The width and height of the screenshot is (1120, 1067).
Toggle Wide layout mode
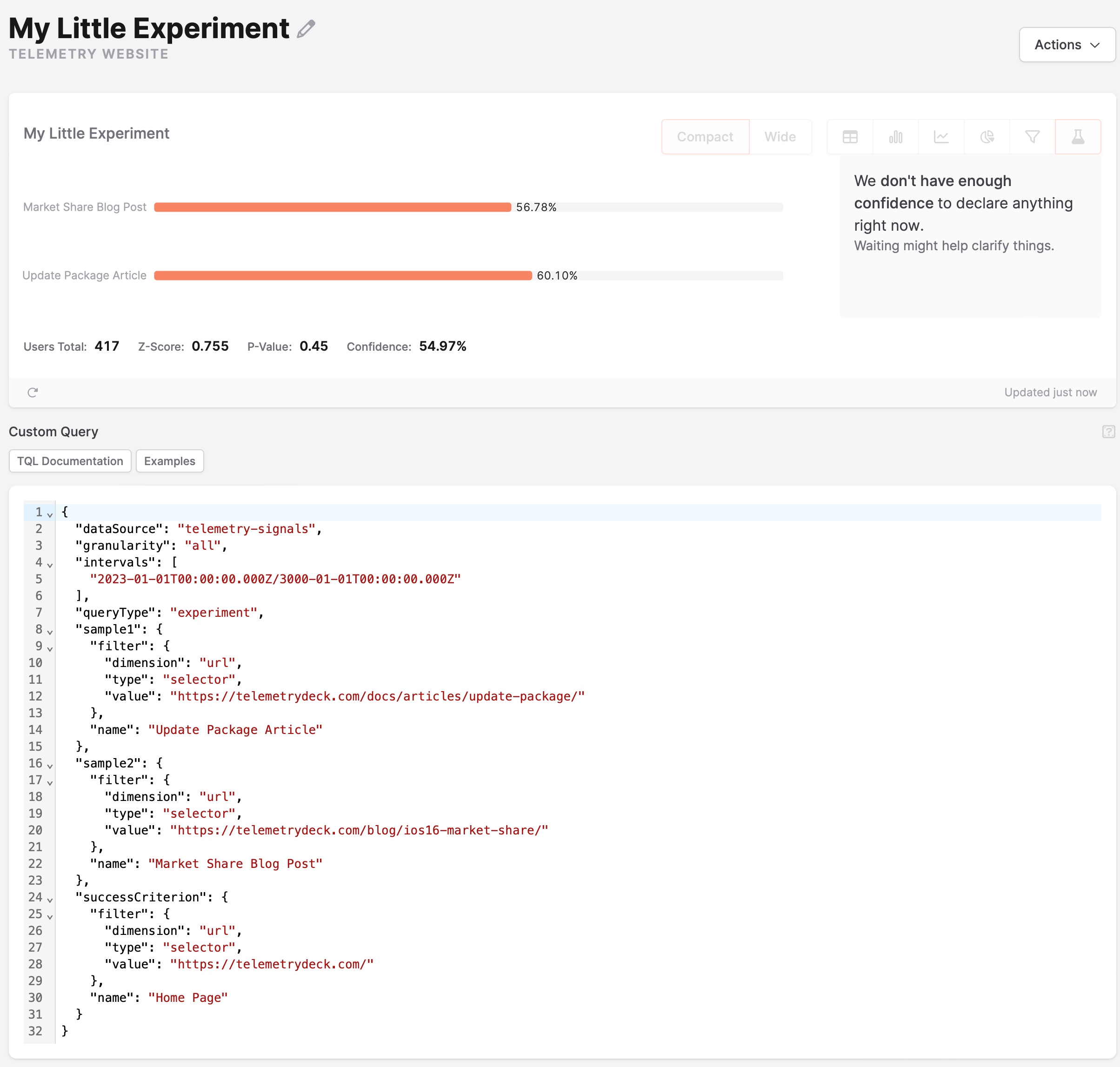780,136
